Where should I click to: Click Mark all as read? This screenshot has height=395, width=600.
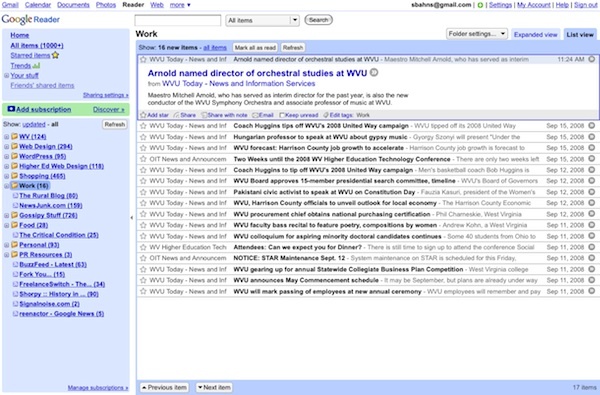coord(255,47)
